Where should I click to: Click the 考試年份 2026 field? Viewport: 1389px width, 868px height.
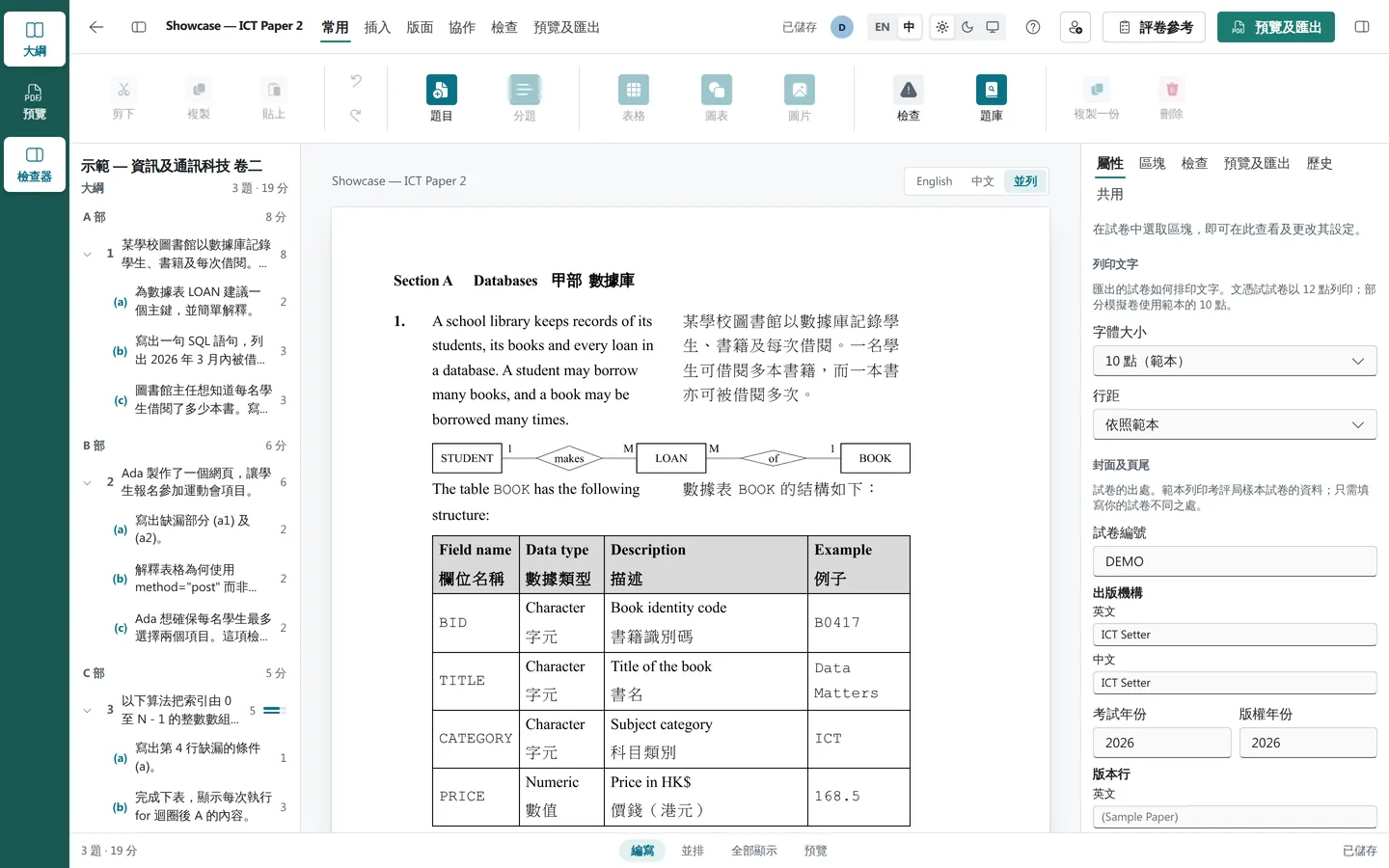pyautogui.click(x=1161, y=743)
